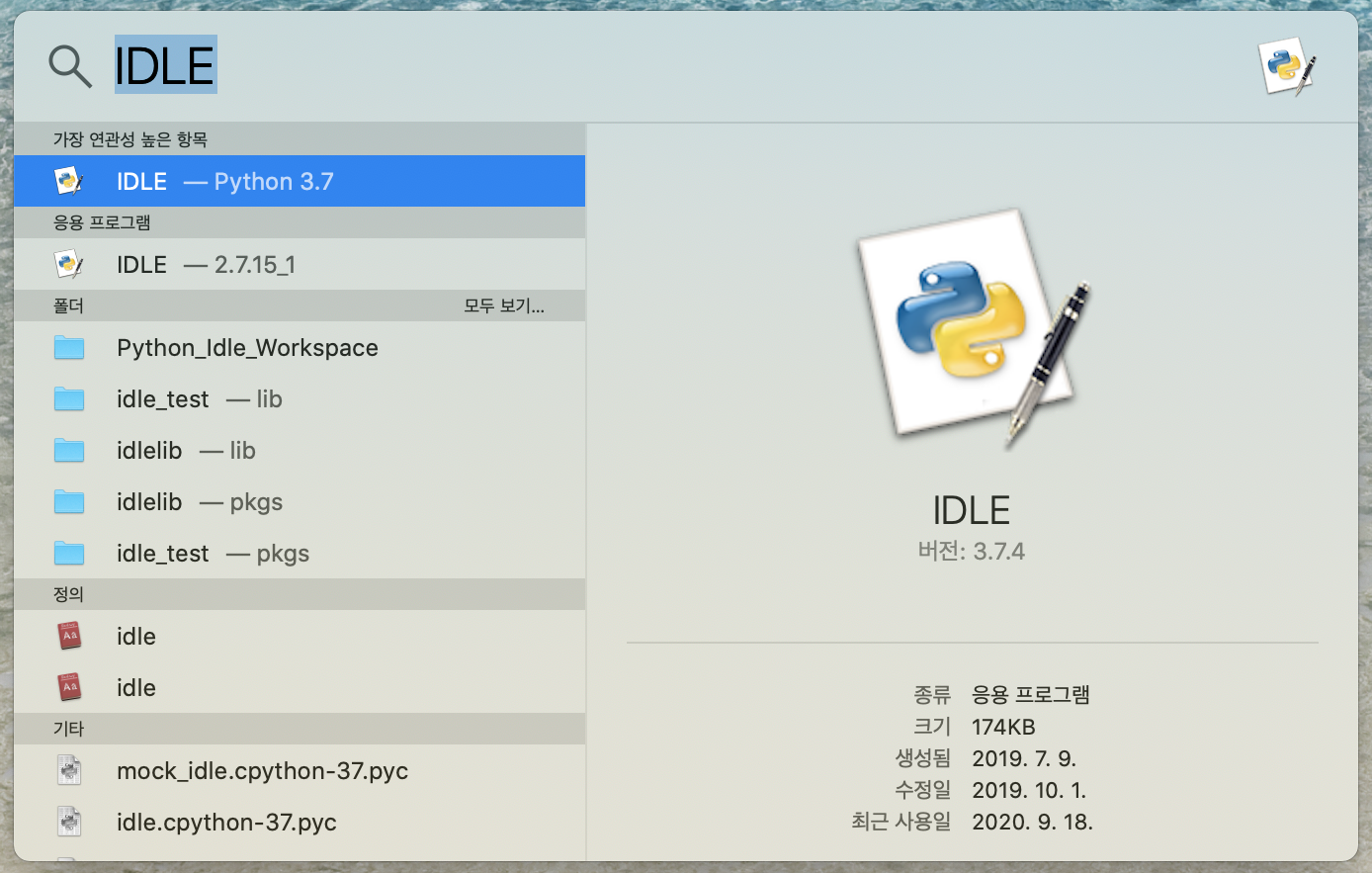This screenshot has width=1372, height=873.
Task: Click the IDLE Python 3.7 app icon
Action: tap(69, 181)
